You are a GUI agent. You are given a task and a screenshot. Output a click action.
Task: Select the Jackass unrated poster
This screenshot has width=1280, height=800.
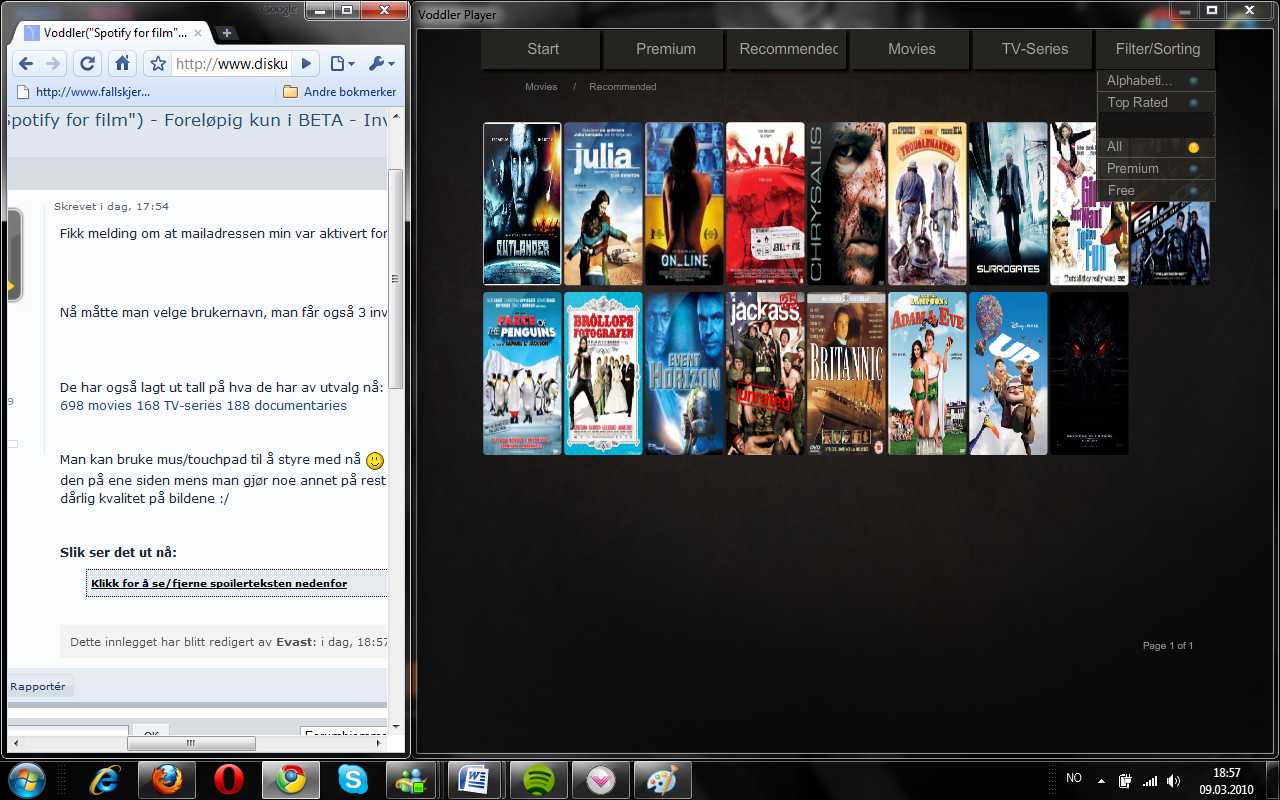pos(765,374)
